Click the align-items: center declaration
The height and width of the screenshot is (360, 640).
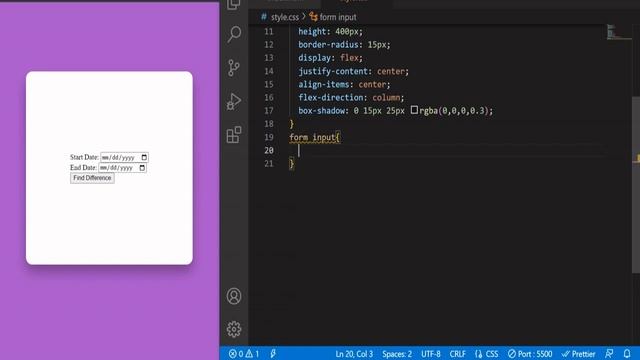point(344,84)
